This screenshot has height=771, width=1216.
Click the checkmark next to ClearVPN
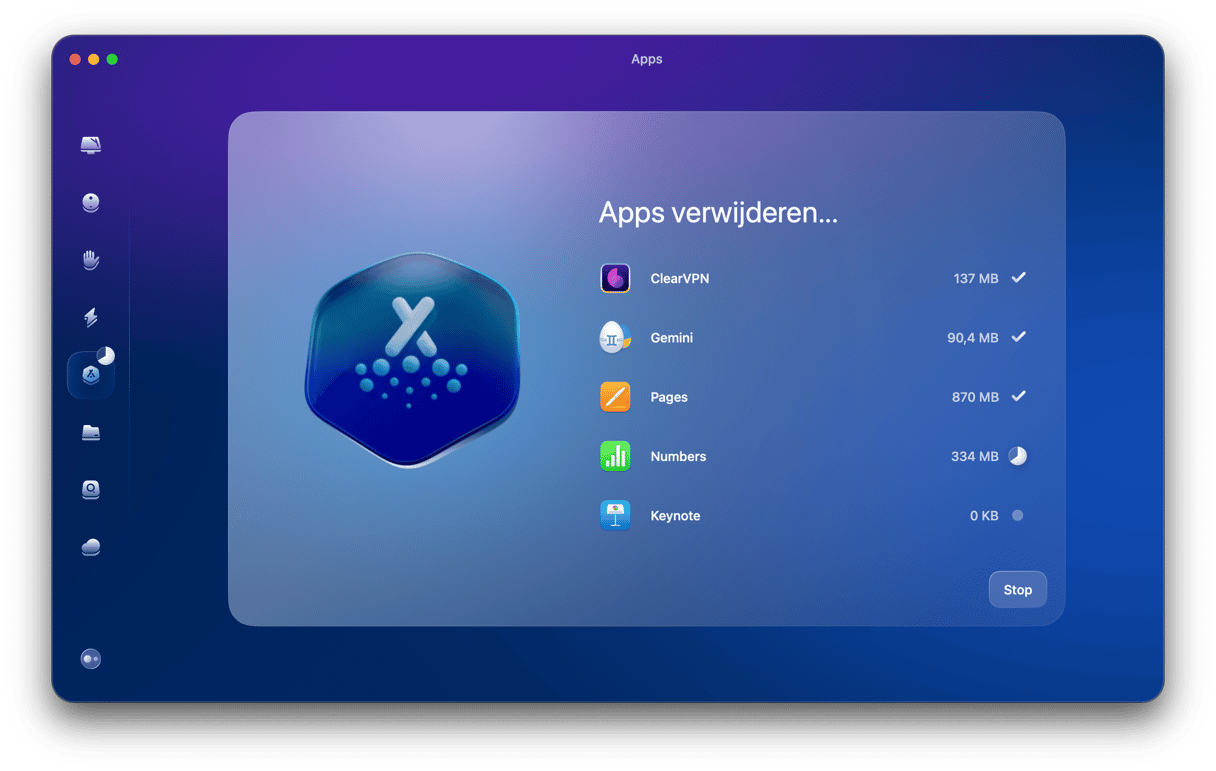(x=1018, y=278)
